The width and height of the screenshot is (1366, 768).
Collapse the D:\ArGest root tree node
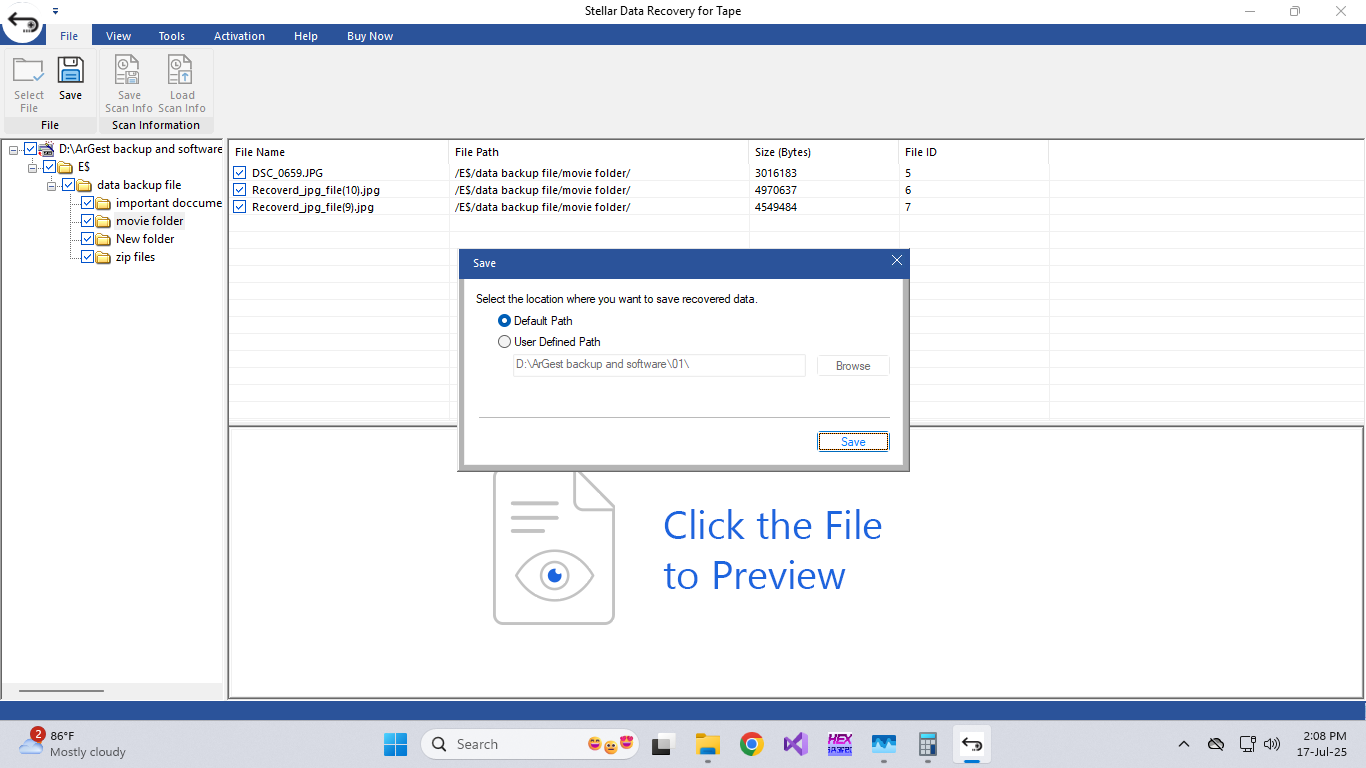(x=14, y=149)
